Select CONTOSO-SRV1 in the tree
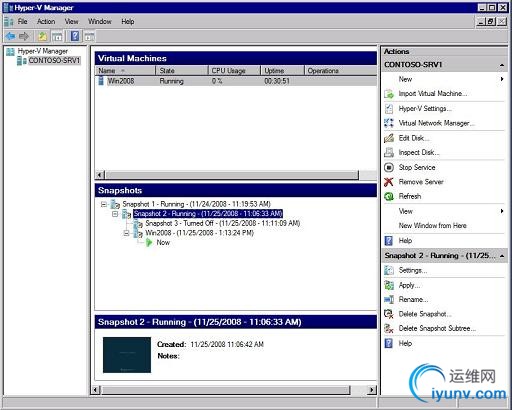The image size is (512, 410). tap(54, 61)
